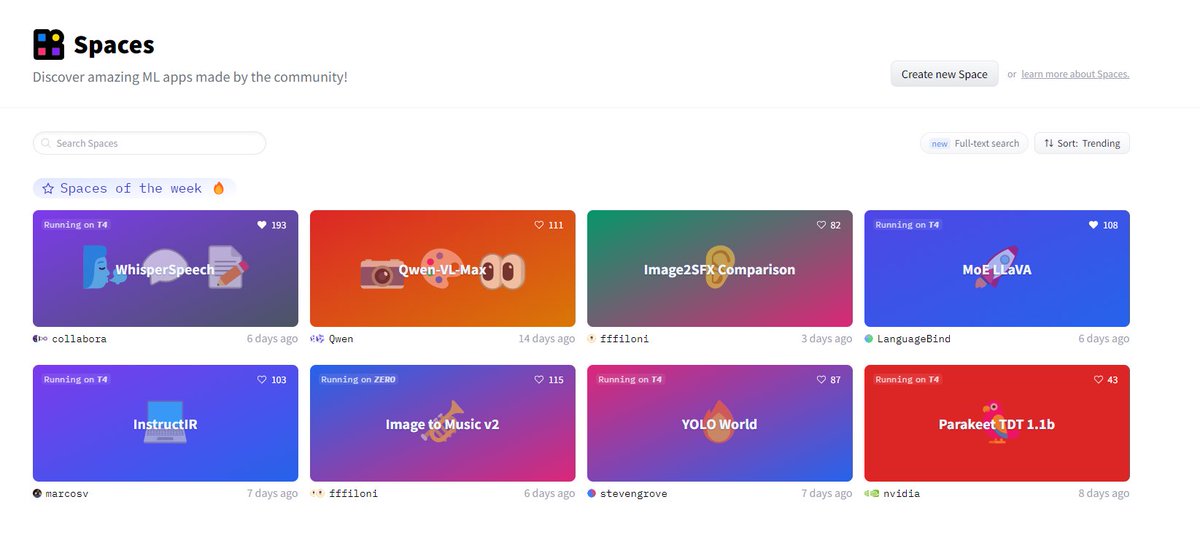Click the 3 days ago timestamp
This screenshot has width=1200, height=540.
tap(826, 339)
